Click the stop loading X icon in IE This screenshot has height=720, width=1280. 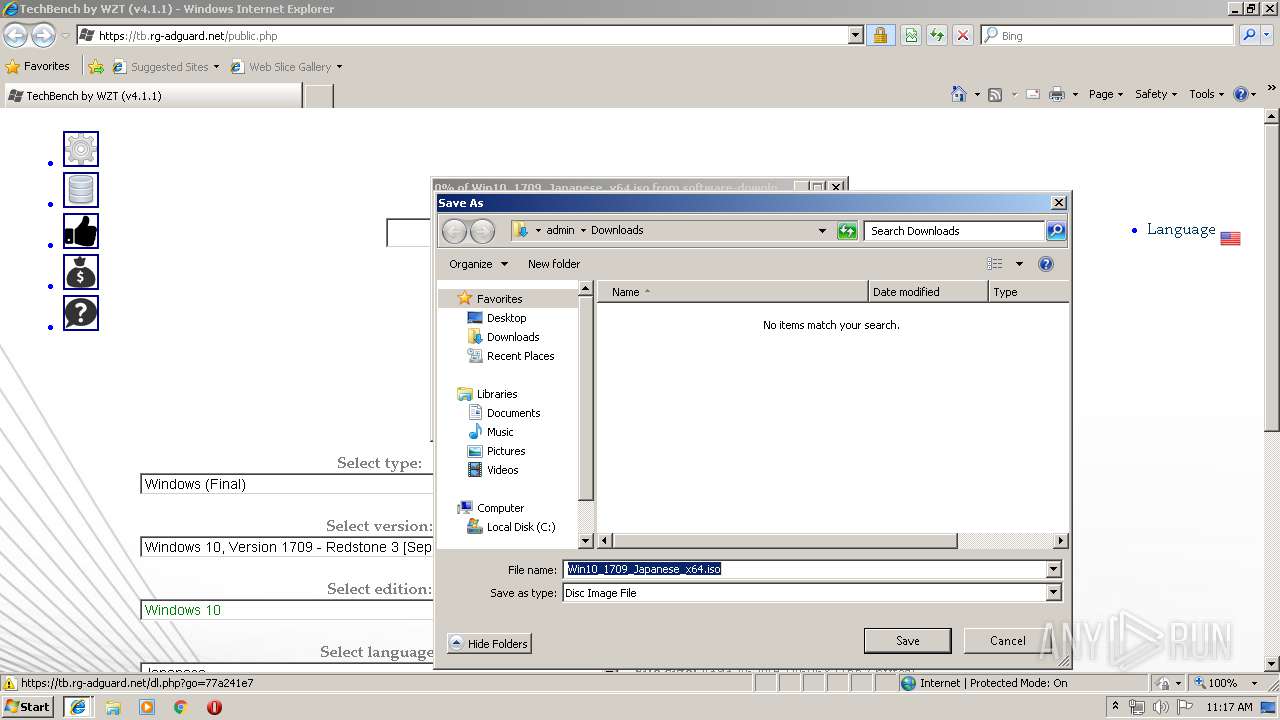(x=963, y=35)
